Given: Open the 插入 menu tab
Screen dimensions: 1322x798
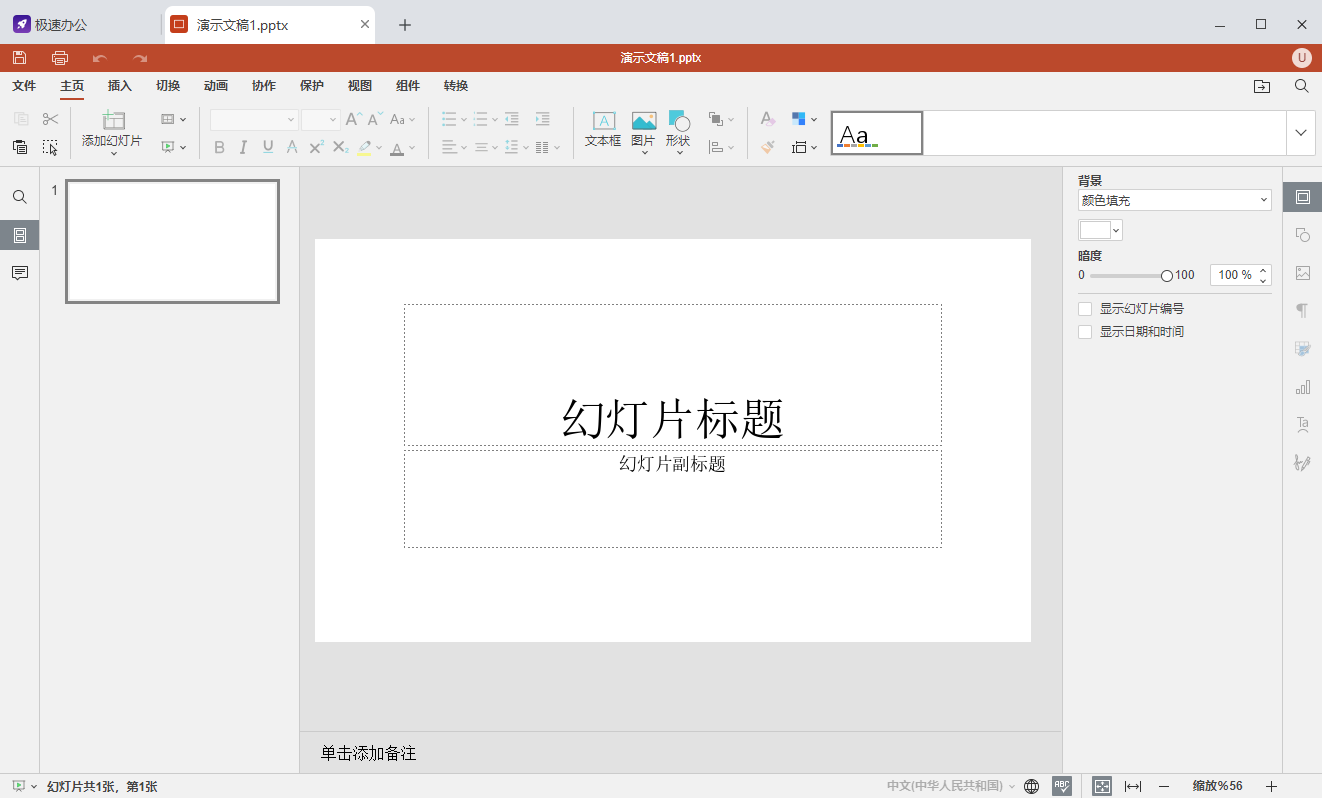Looking at the screenshot, I should [120, 86].
